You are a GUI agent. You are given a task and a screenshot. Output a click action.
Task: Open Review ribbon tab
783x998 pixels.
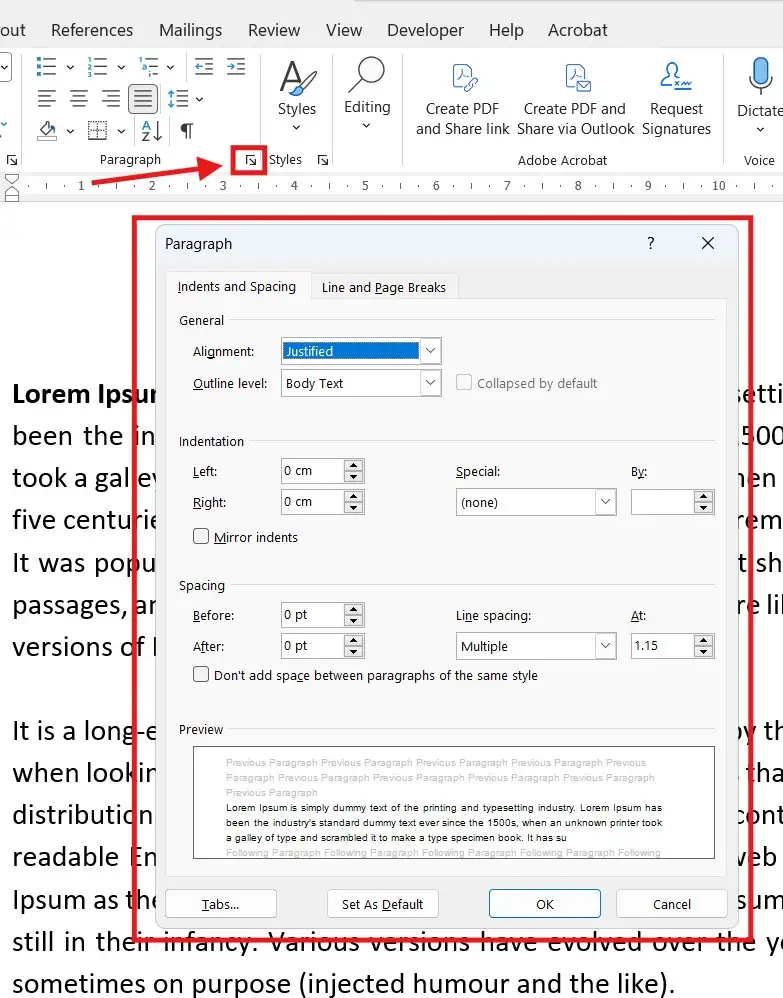pos(274,30)
